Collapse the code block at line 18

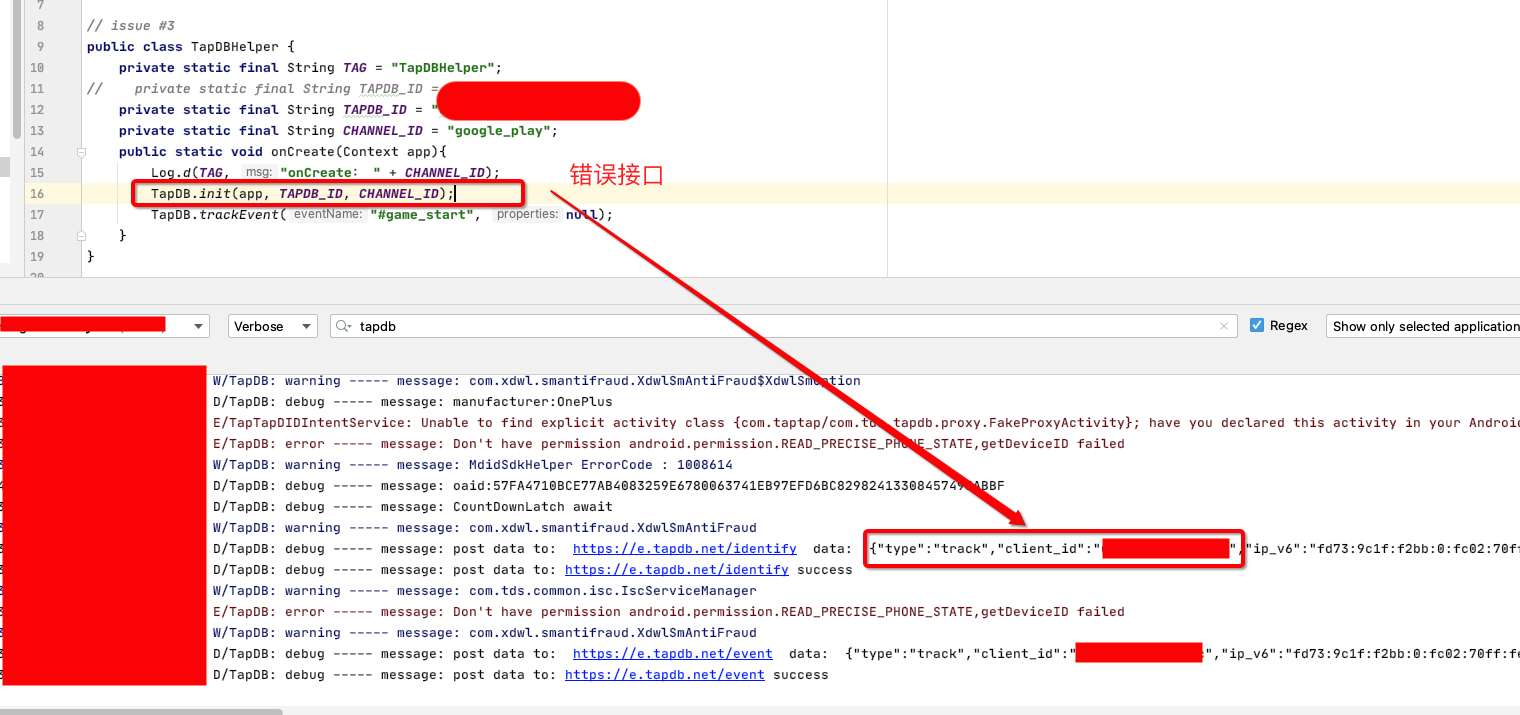pyautogui.click(x=81, y=235)
